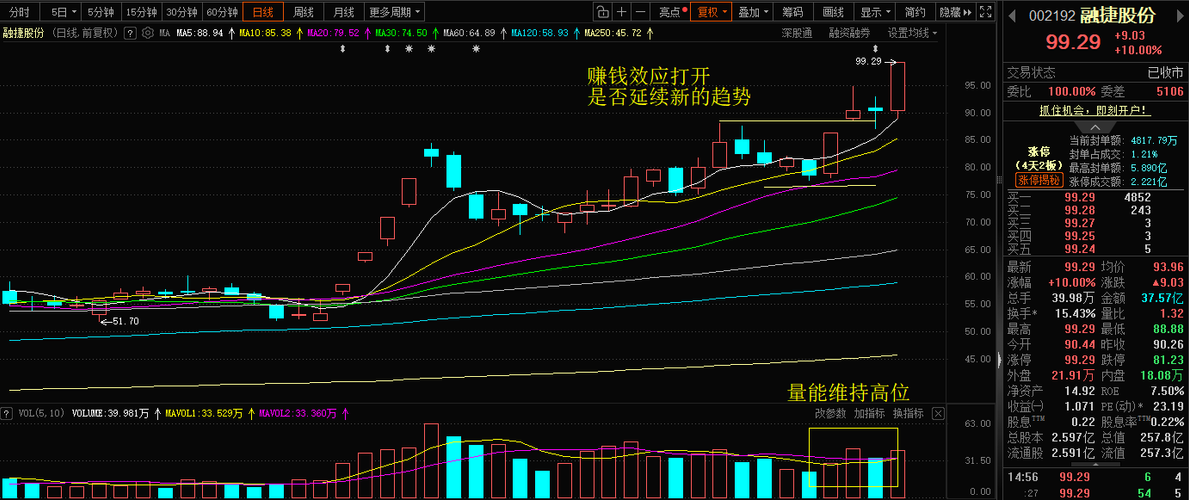The height and width of the screenshot is (500, 1189).
Task: Click the 涨停揭秘 button
Action: coord(1040,181)
